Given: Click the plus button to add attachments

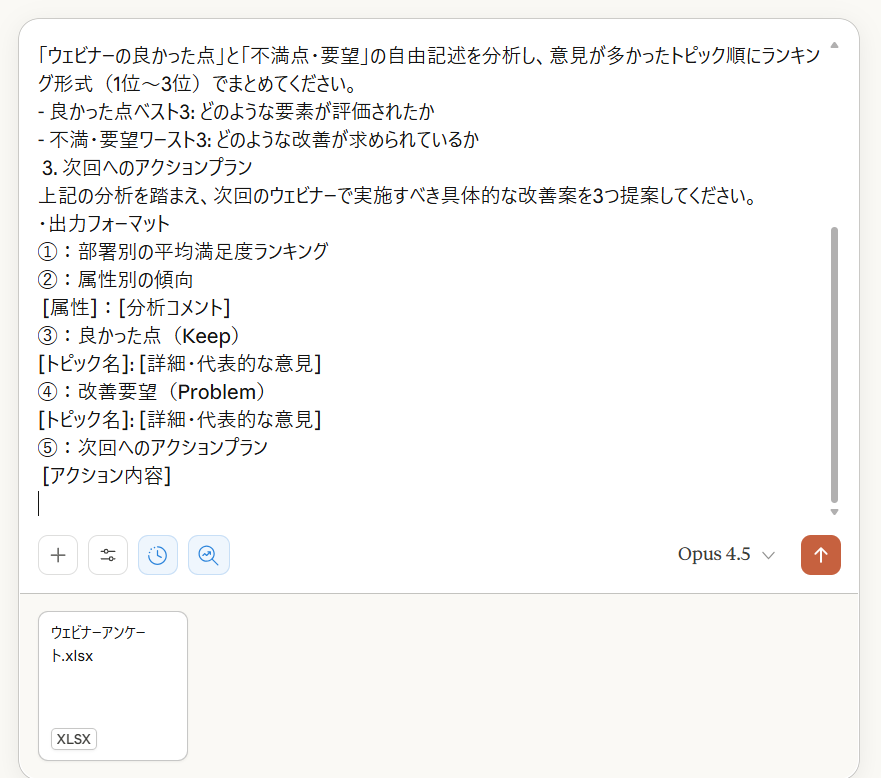Looking at the screenshot, I should tap(58, 555).
